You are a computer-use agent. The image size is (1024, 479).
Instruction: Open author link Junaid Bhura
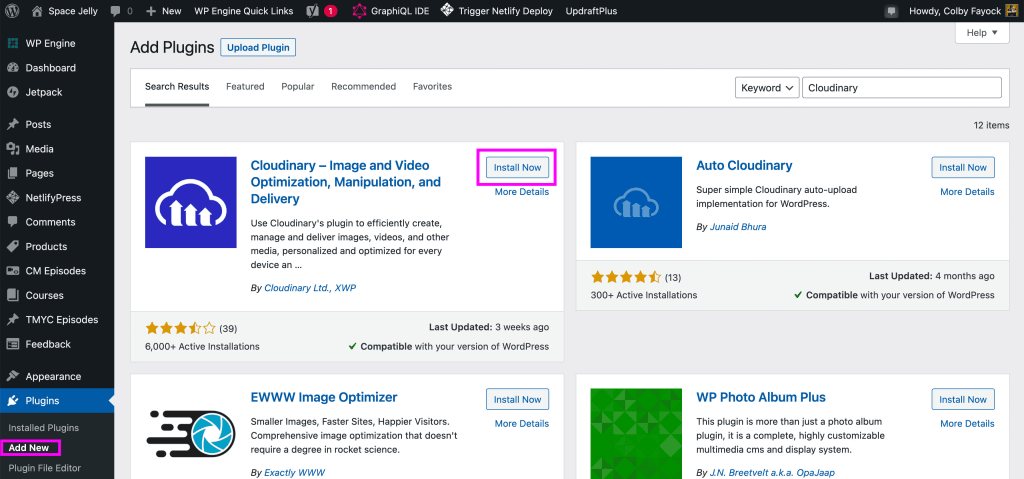click(737, 227)
